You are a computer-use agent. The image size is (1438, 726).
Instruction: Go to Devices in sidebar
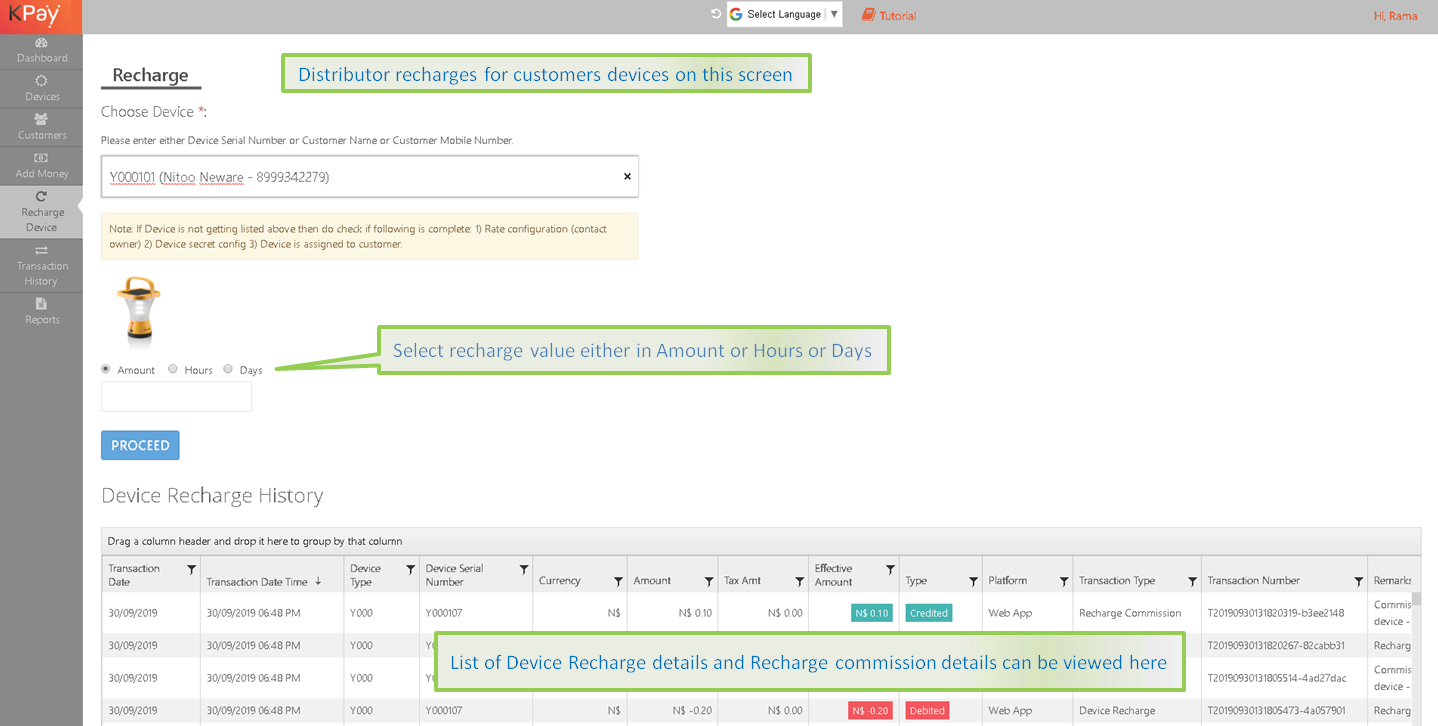pyautogui.click(x=41, y=88)
